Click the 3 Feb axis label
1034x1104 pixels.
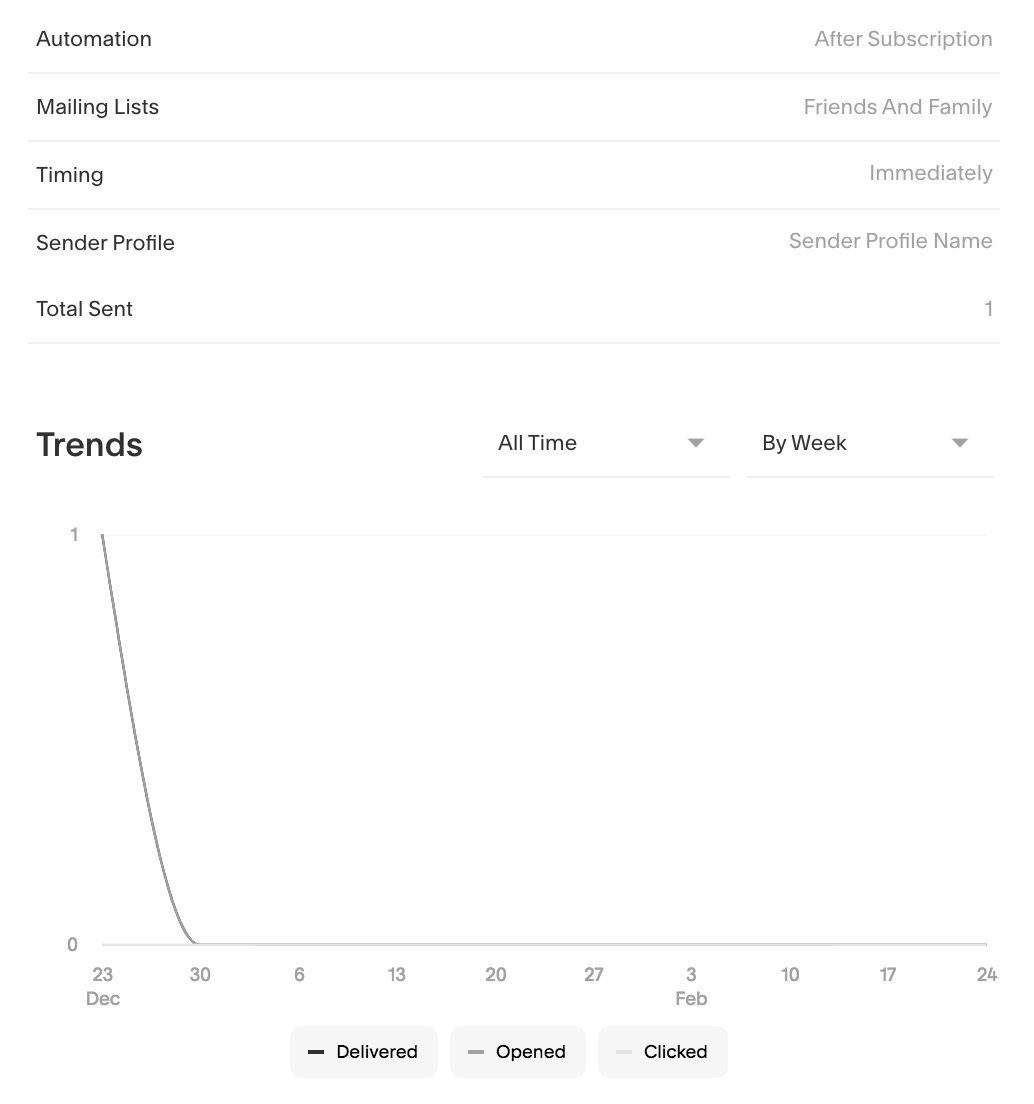pyautogui.click(x=691, y=985)
